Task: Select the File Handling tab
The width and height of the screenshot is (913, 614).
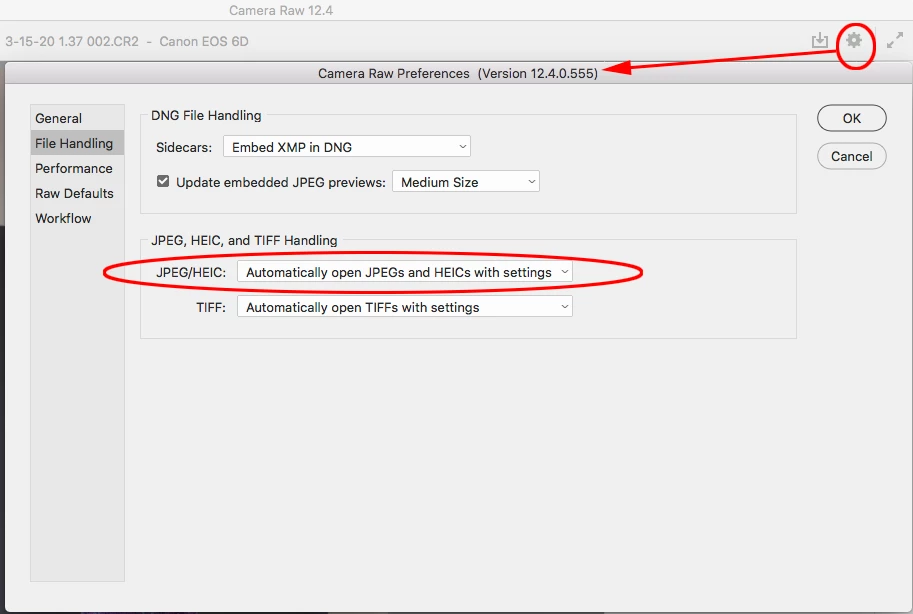Action: pyautogui.click(x=77, y=143)
